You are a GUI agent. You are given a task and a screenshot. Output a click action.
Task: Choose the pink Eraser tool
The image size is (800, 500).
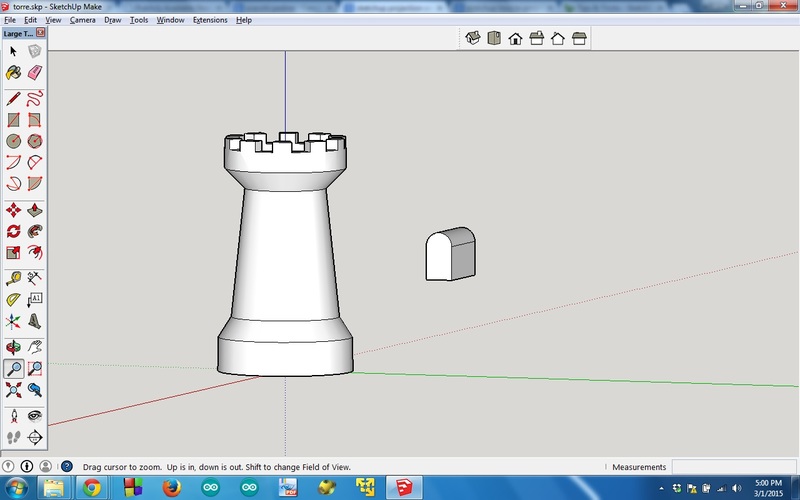pos(34,72)
